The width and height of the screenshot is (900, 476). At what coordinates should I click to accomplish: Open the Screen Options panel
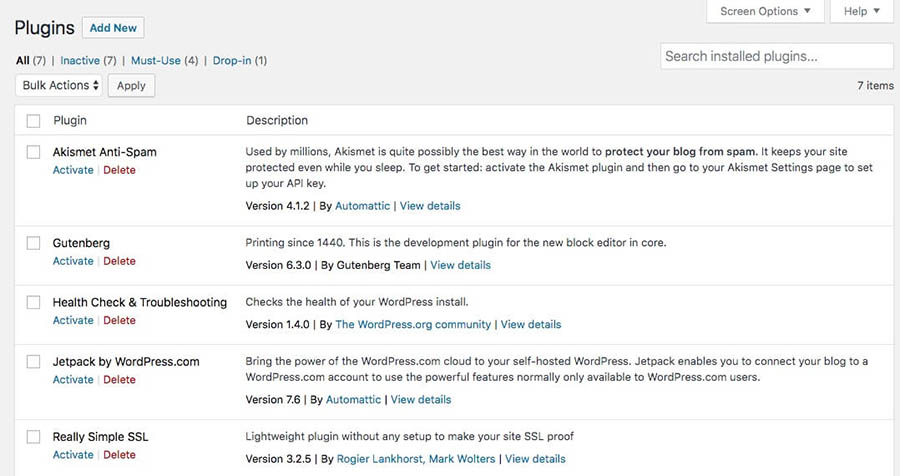pos(765,11)
